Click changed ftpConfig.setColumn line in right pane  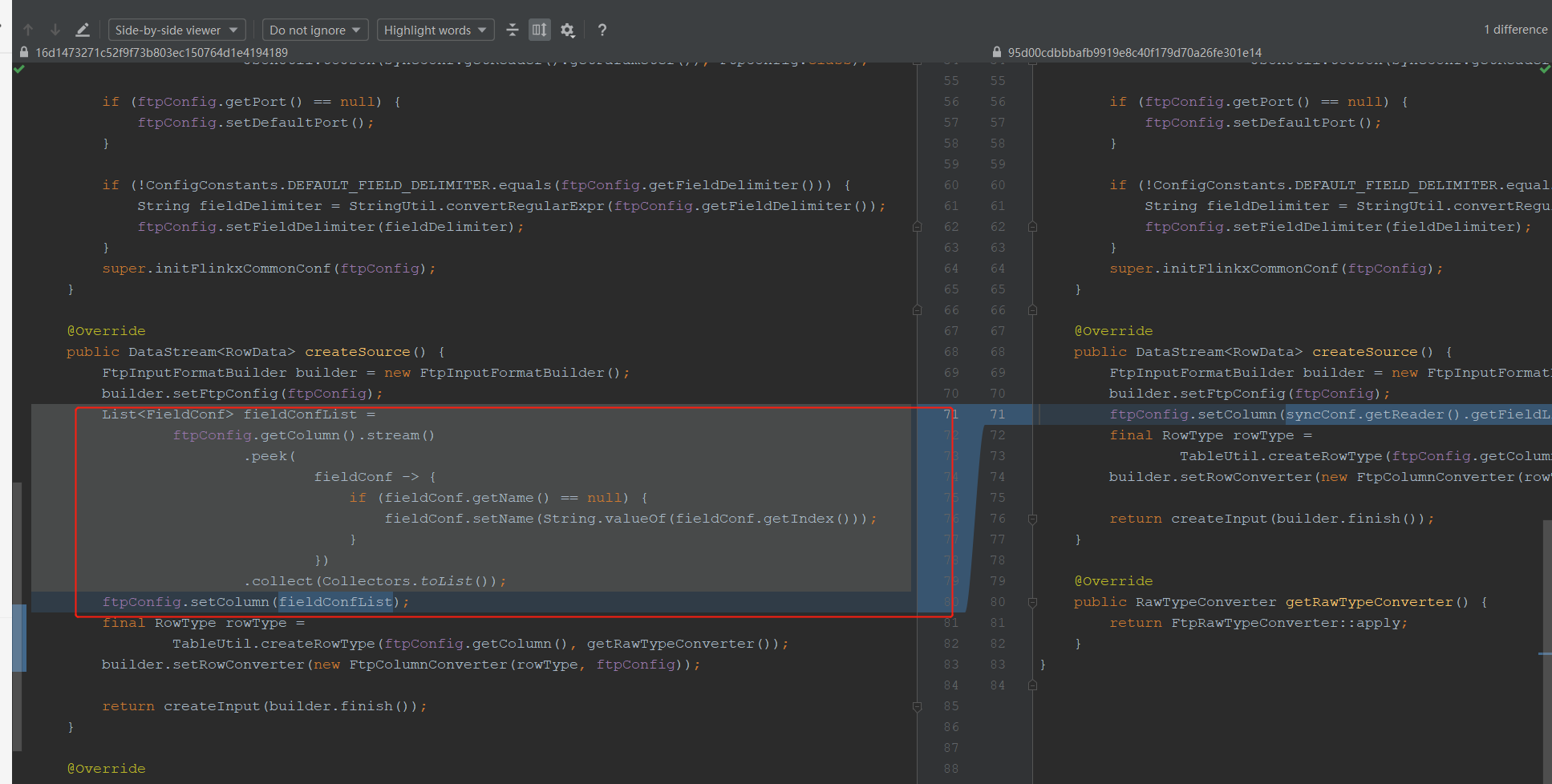[1330, 414]
